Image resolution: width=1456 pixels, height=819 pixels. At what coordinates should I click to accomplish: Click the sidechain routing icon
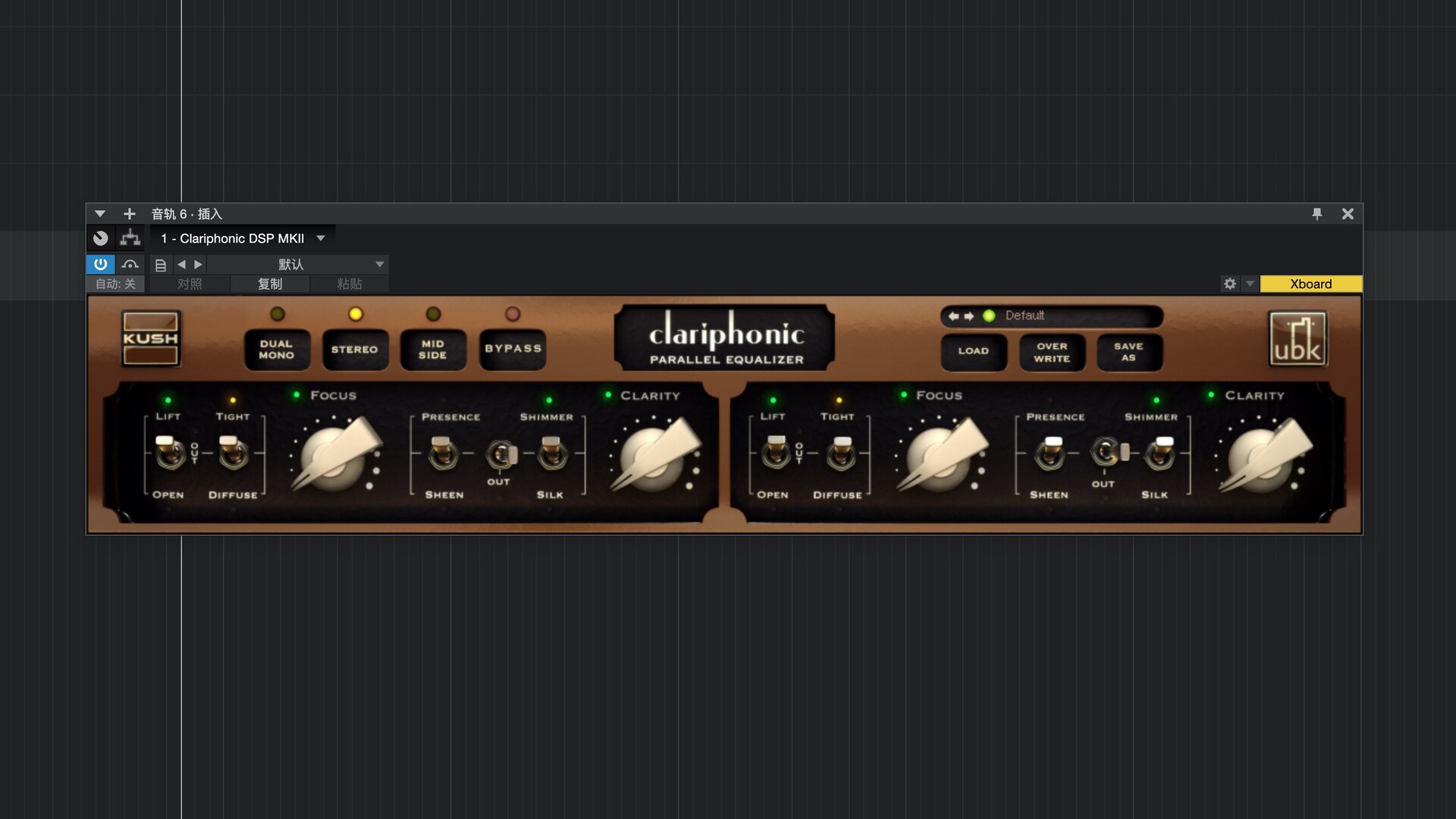tap(130, 238)
